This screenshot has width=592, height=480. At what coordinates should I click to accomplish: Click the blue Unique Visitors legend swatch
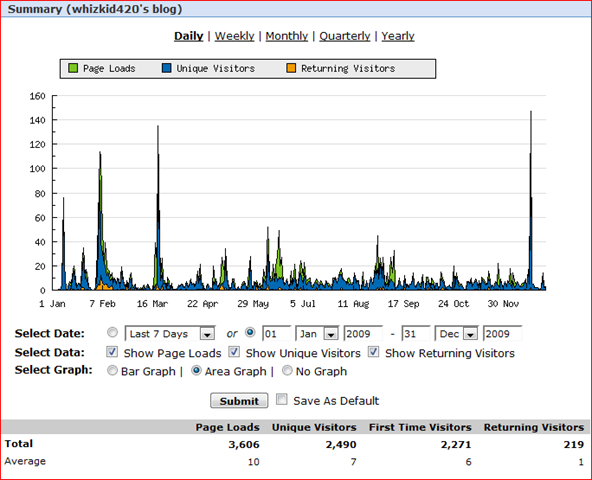click(166, 68)
